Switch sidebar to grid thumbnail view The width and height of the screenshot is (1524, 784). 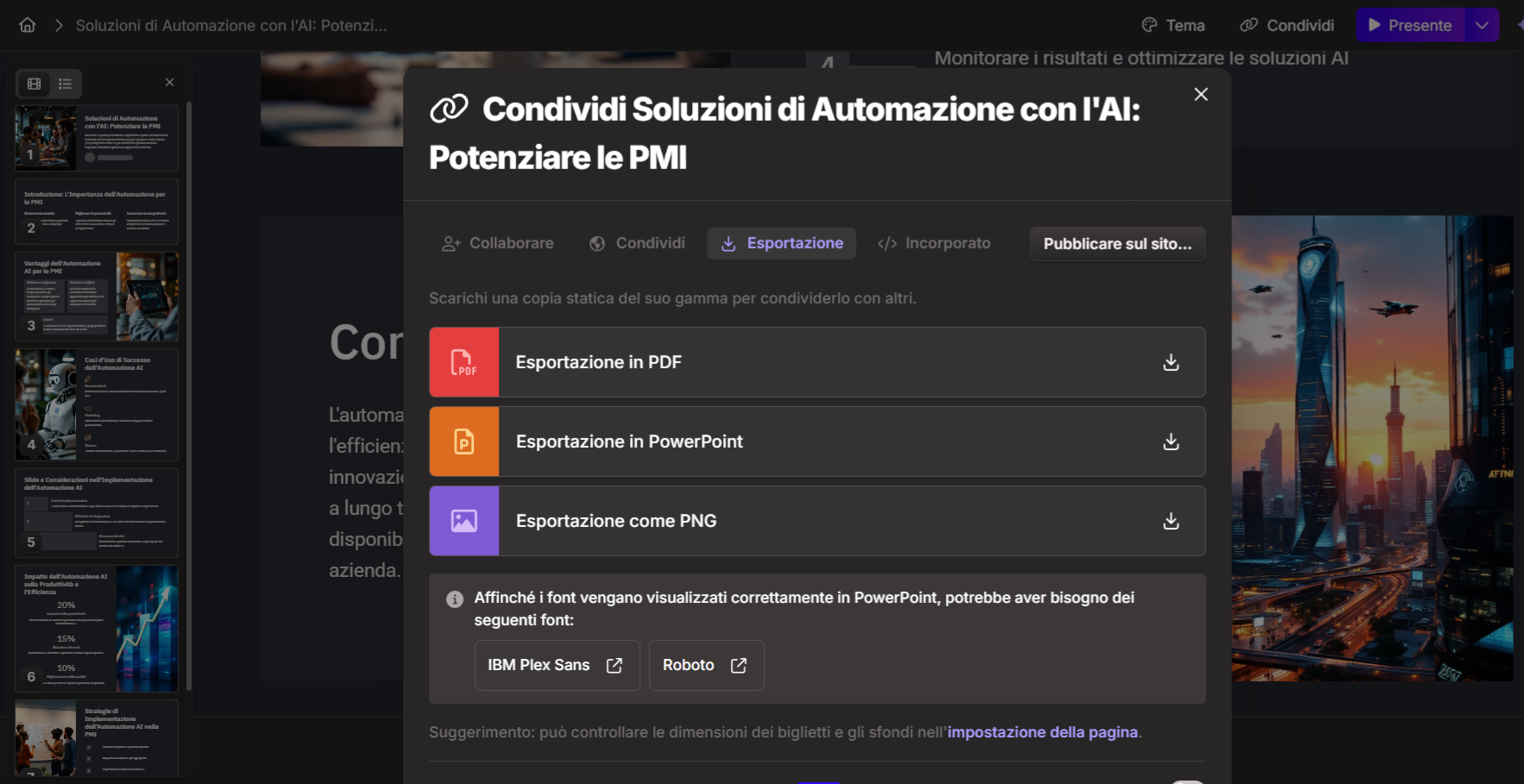[35, 84]
